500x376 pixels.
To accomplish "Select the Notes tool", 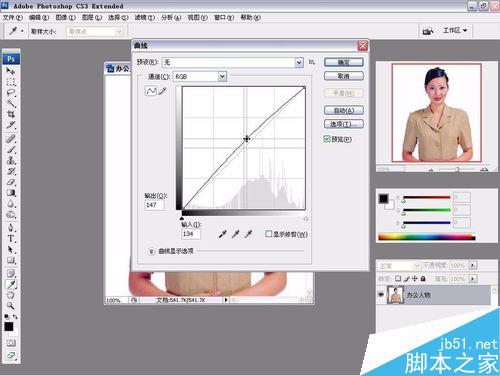I will (11, 273).
